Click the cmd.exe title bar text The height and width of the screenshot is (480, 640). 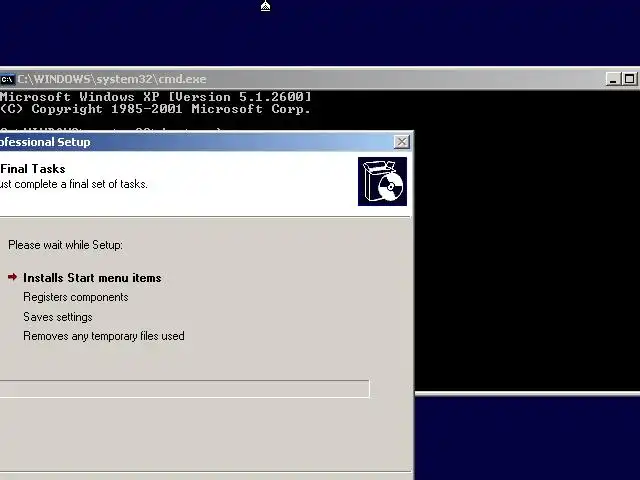[x=112, y=79]
